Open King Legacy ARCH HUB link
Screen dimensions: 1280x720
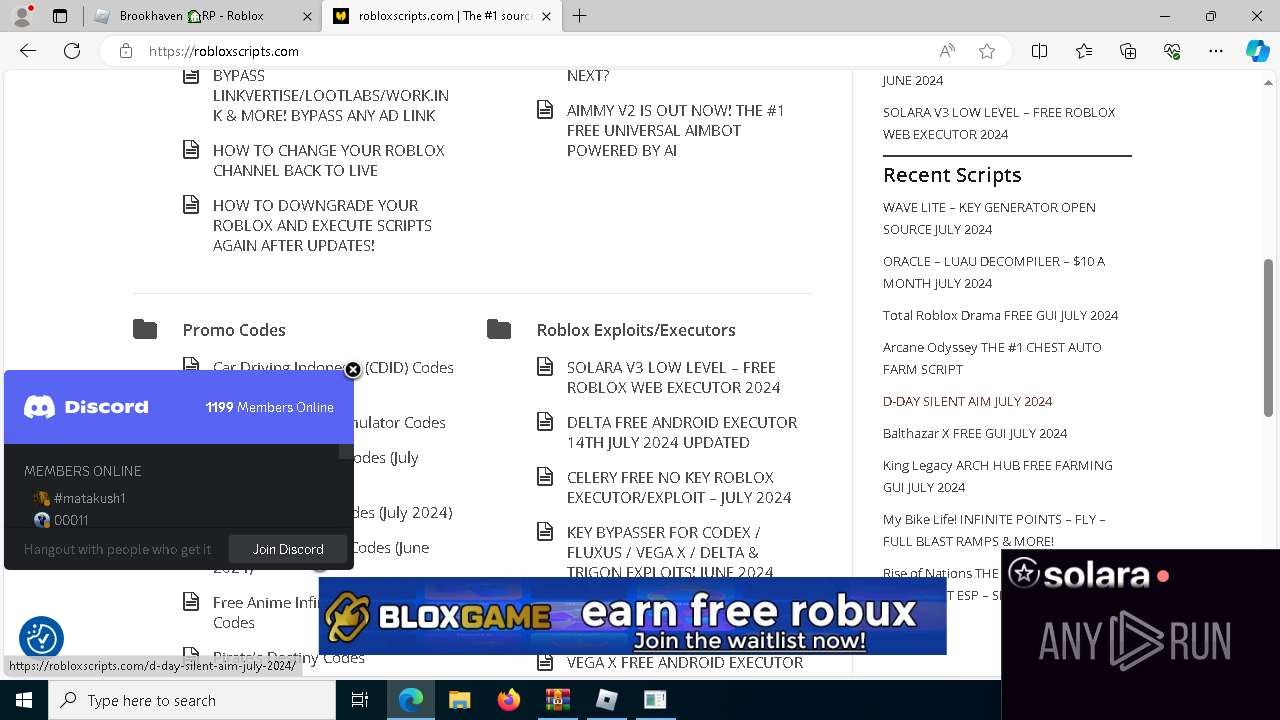point(998,476)
